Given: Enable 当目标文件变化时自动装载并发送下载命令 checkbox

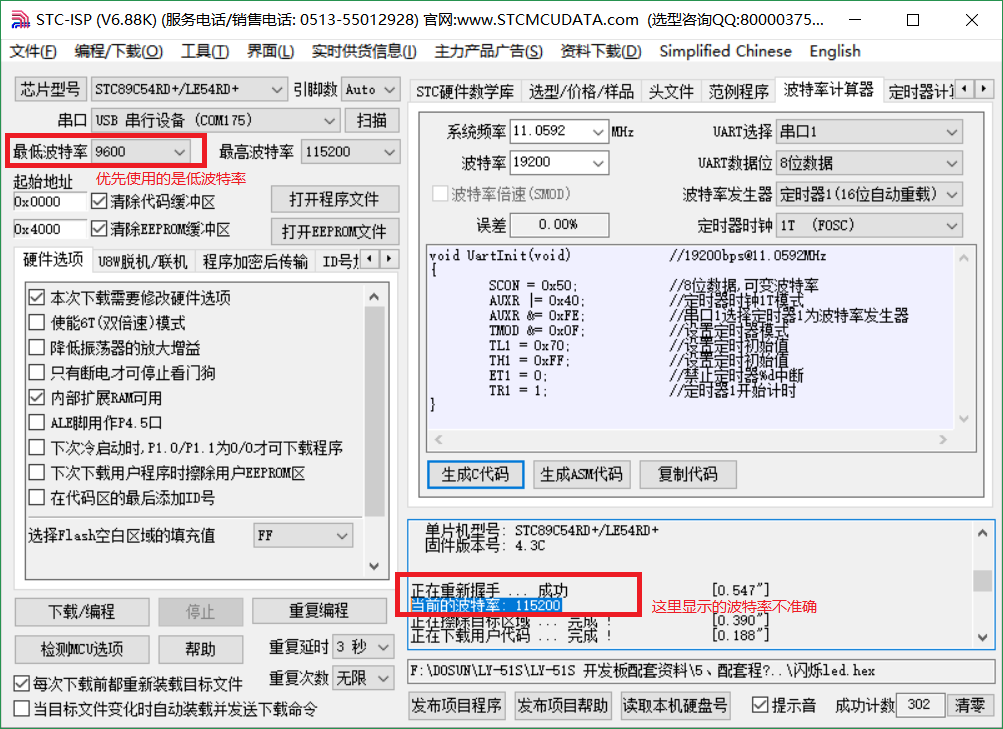Looking at the screenshot, I should (x=21, y=709).
